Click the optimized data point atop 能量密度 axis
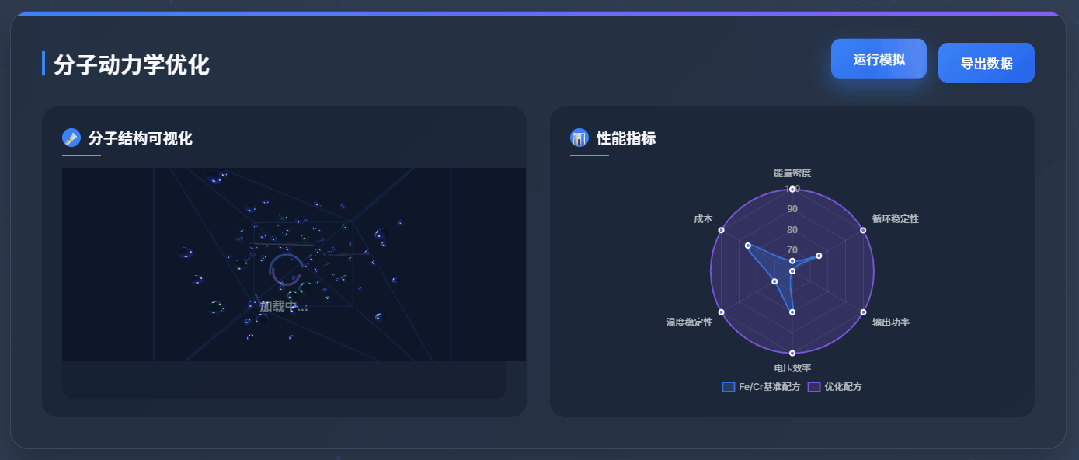The image size is (1079, 460). coord(792,188)
